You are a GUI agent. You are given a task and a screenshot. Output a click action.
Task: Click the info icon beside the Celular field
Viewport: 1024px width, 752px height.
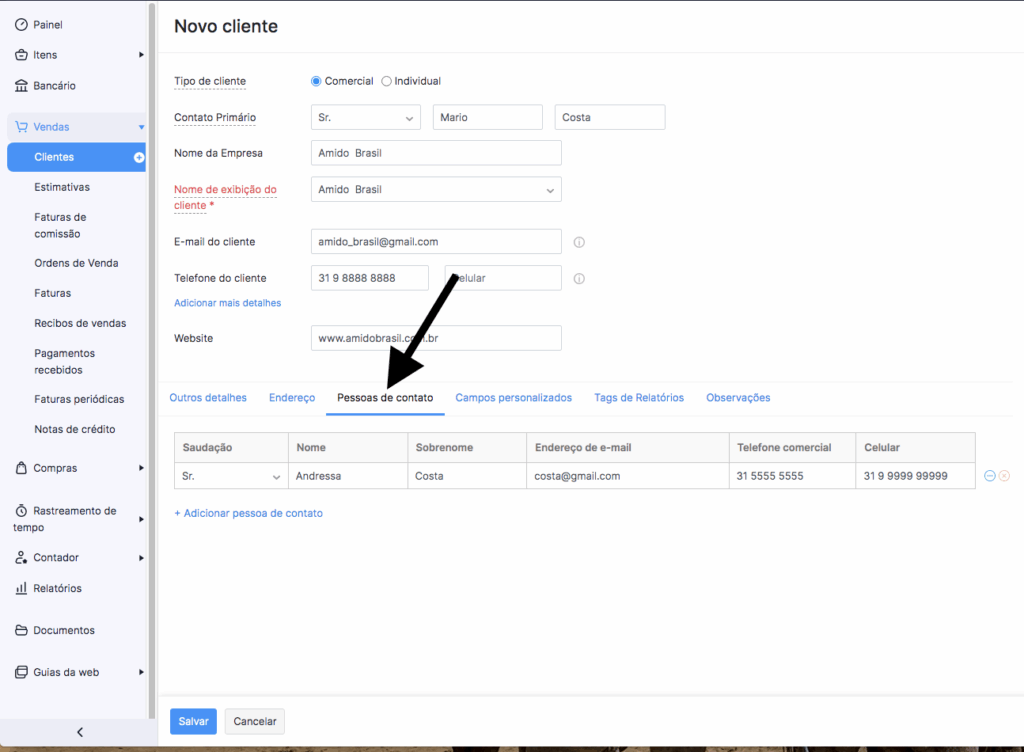click(x=579, y=279)
